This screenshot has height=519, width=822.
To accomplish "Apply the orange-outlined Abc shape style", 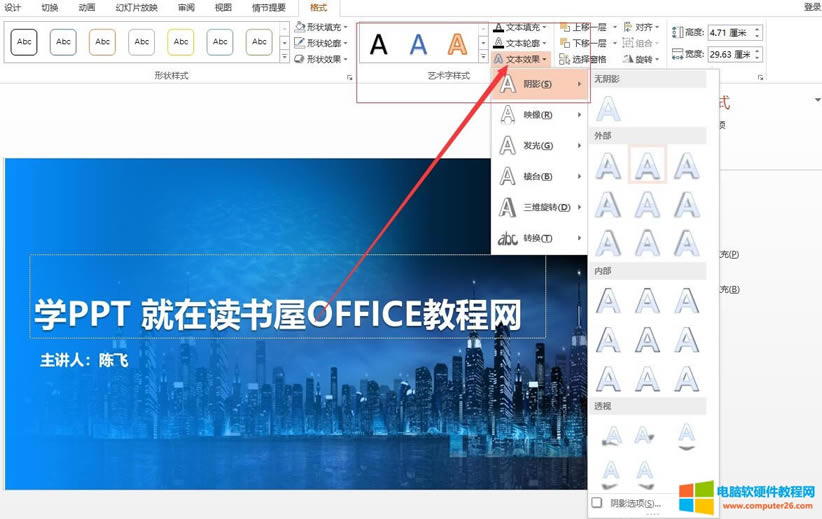I will pyautogui.click(x=102, y=42).
